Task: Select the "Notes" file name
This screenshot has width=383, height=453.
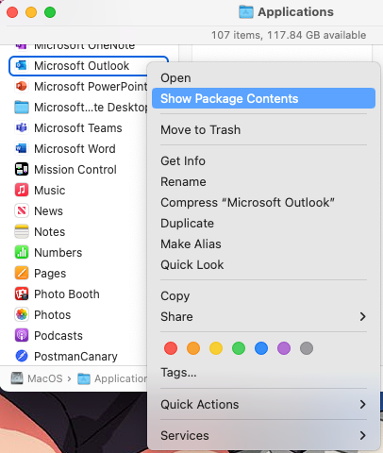Action: (50, 232)
